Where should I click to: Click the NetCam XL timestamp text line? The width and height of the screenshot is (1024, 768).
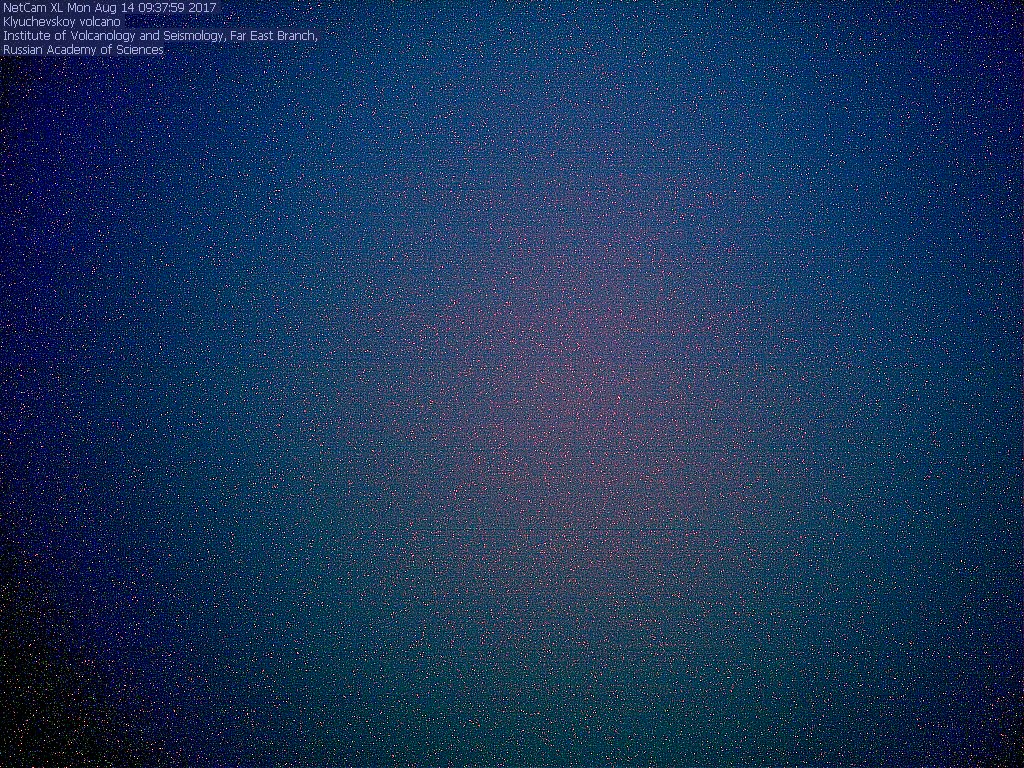(x=110, y=8)
